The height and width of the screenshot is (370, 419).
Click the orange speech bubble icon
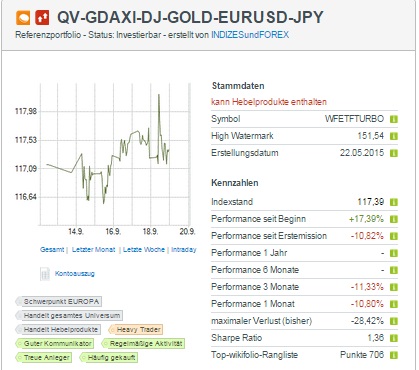(23, 18)
